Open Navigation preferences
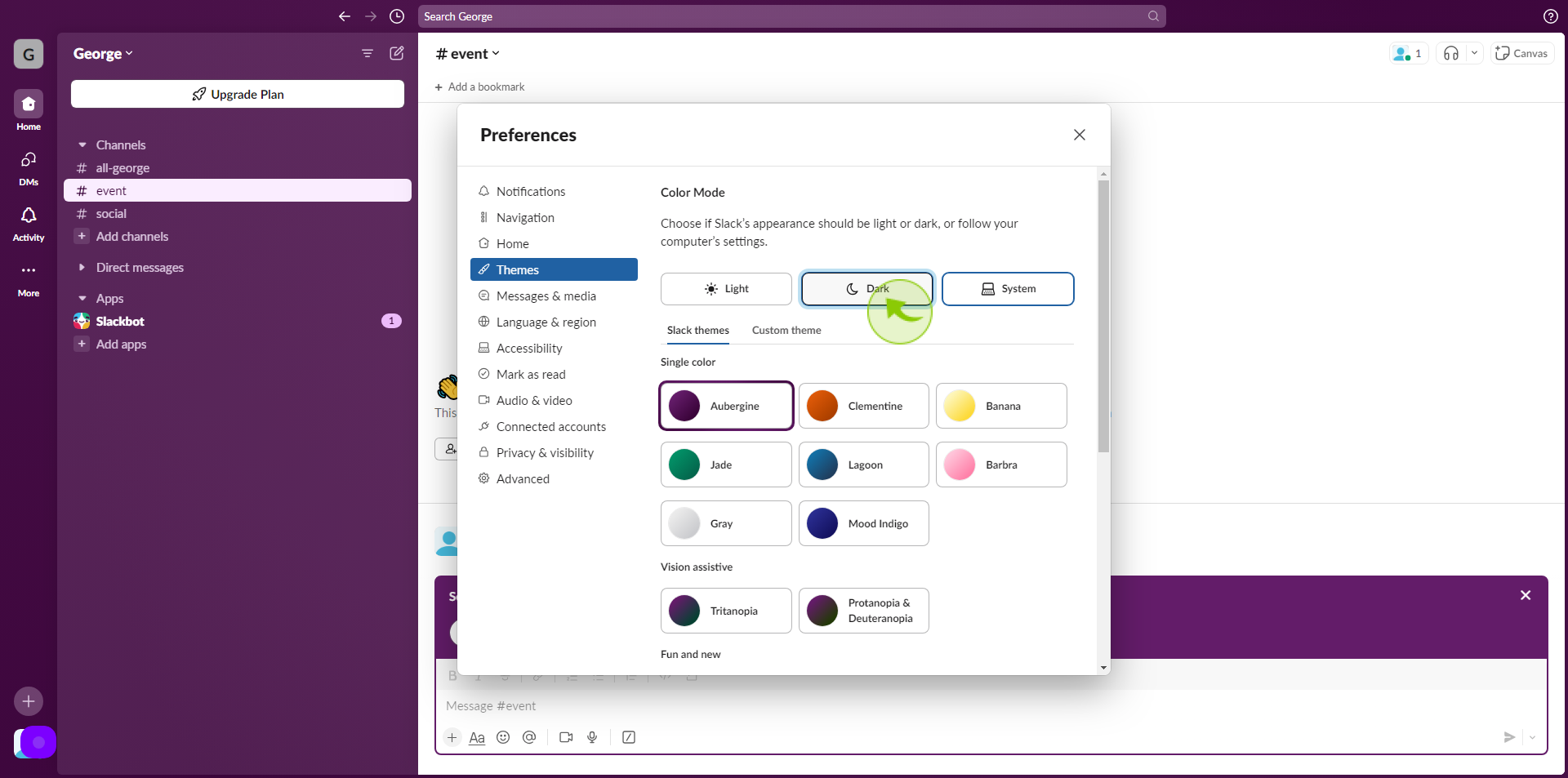This screenshot has height=778, width=1568. click(x=554, y=217)
